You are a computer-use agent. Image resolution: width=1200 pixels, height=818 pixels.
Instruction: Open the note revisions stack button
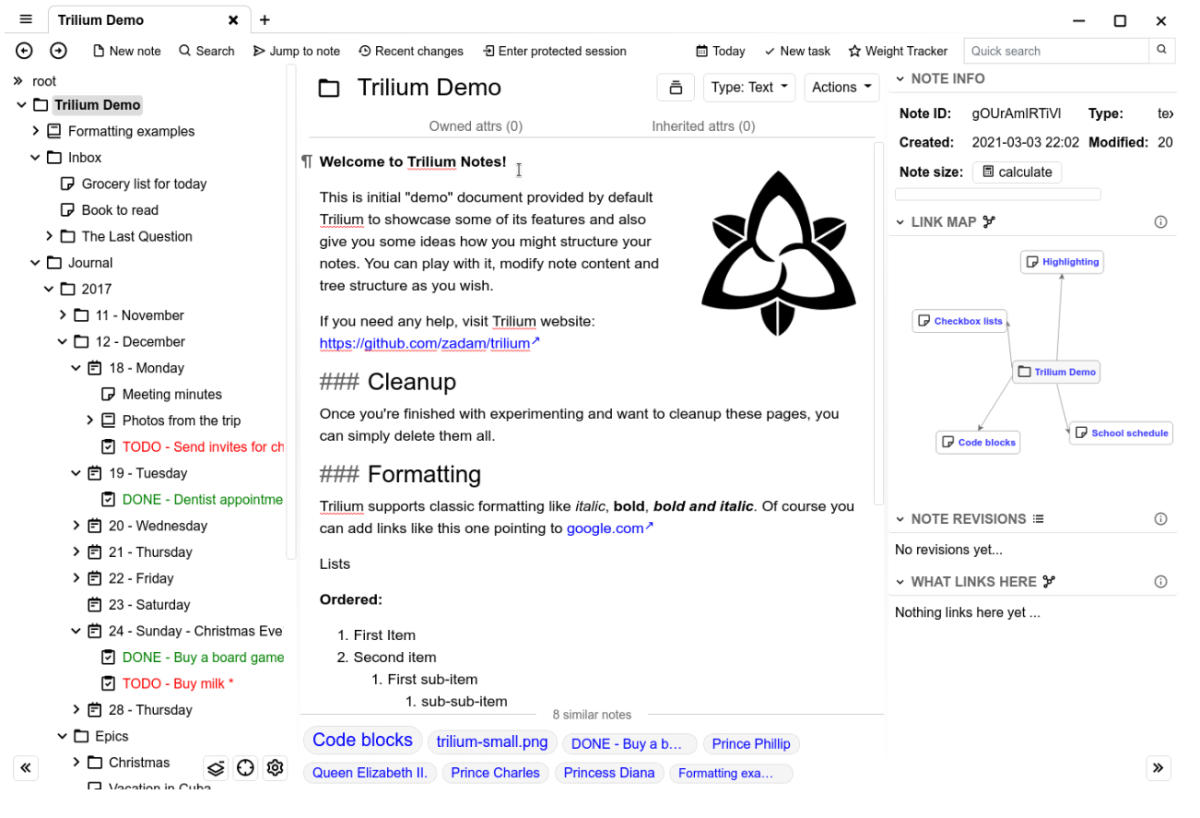pos(675,87)
